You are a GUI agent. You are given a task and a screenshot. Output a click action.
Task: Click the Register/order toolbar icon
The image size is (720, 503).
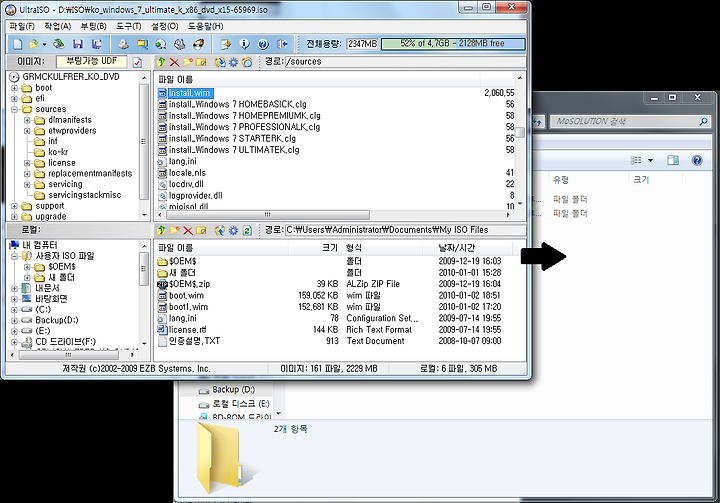(x=225, y=44)
